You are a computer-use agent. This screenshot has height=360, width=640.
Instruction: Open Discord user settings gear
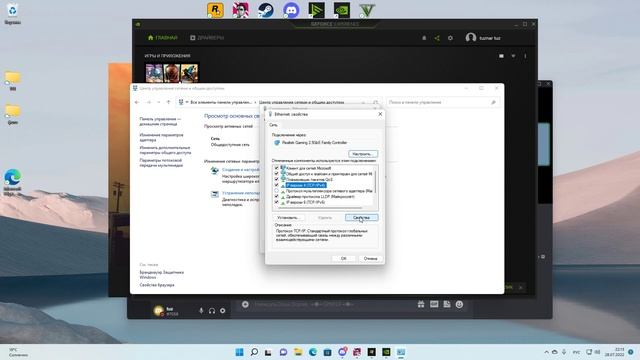222,311
